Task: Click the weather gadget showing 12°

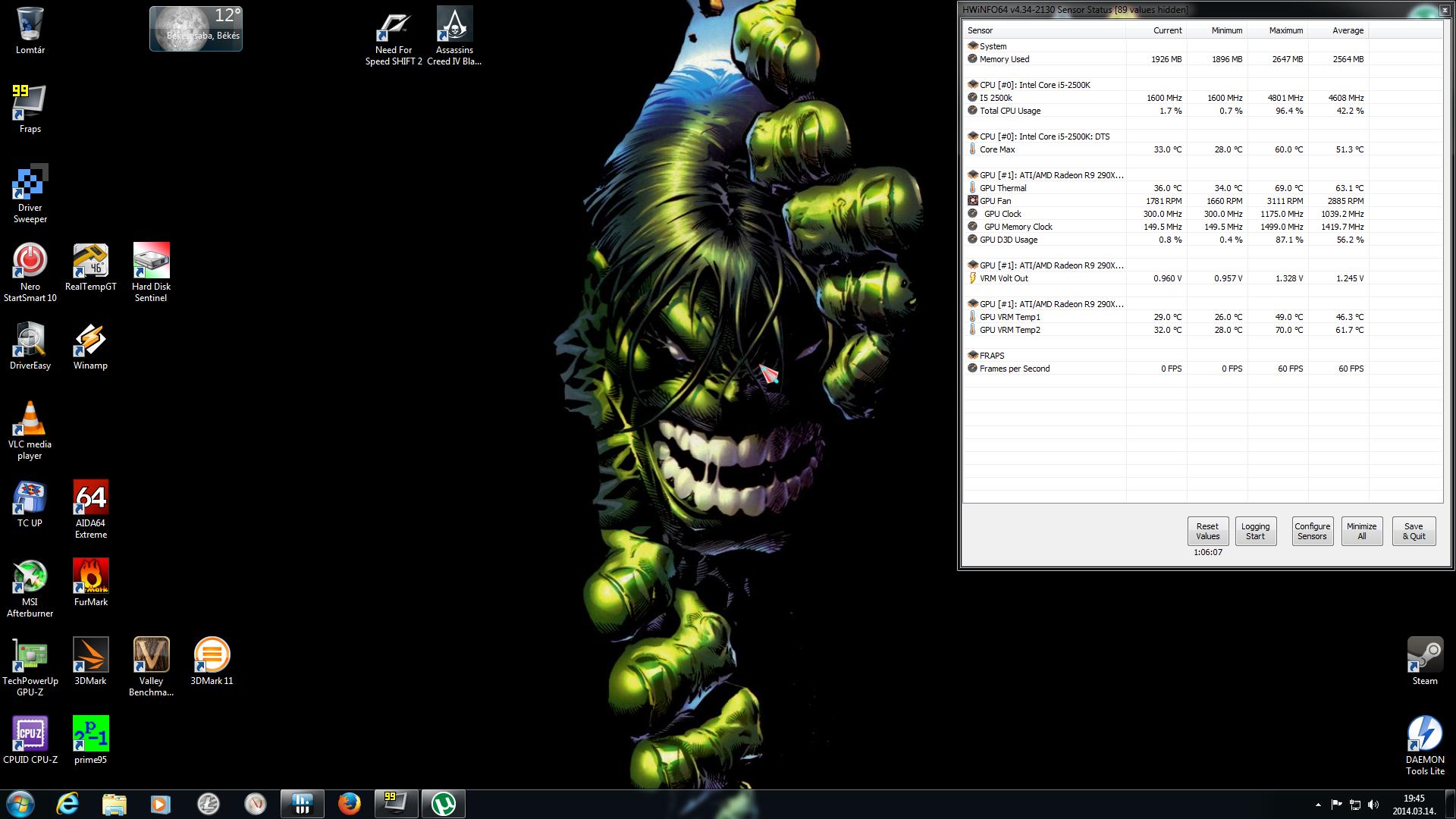Action: pos(196,28)
